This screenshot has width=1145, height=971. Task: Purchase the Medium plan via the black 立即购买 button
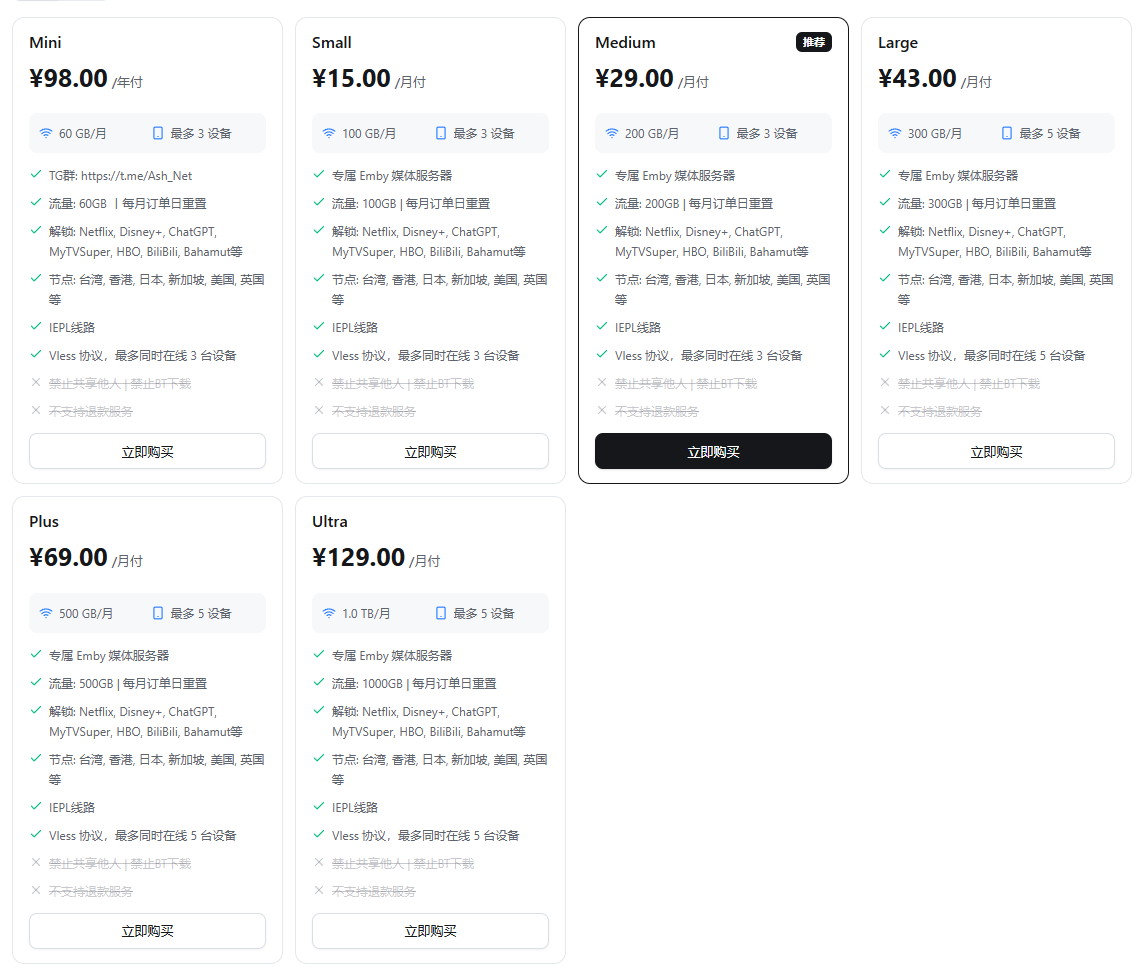click(713, 451)
